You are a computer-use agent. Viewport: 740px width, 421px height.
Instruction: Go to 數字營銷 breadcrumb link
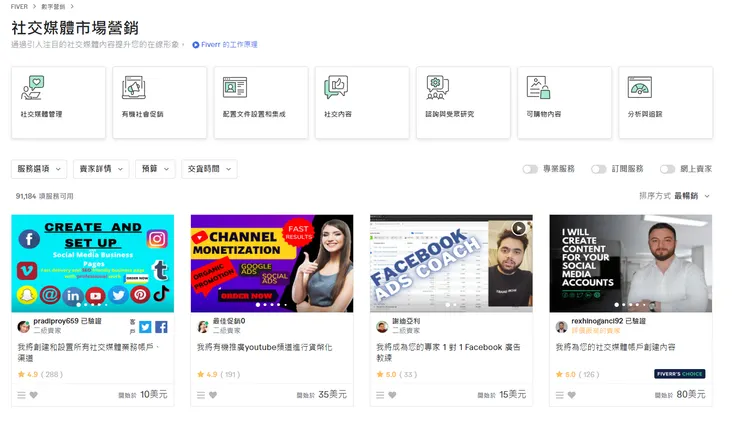[53, 7]
